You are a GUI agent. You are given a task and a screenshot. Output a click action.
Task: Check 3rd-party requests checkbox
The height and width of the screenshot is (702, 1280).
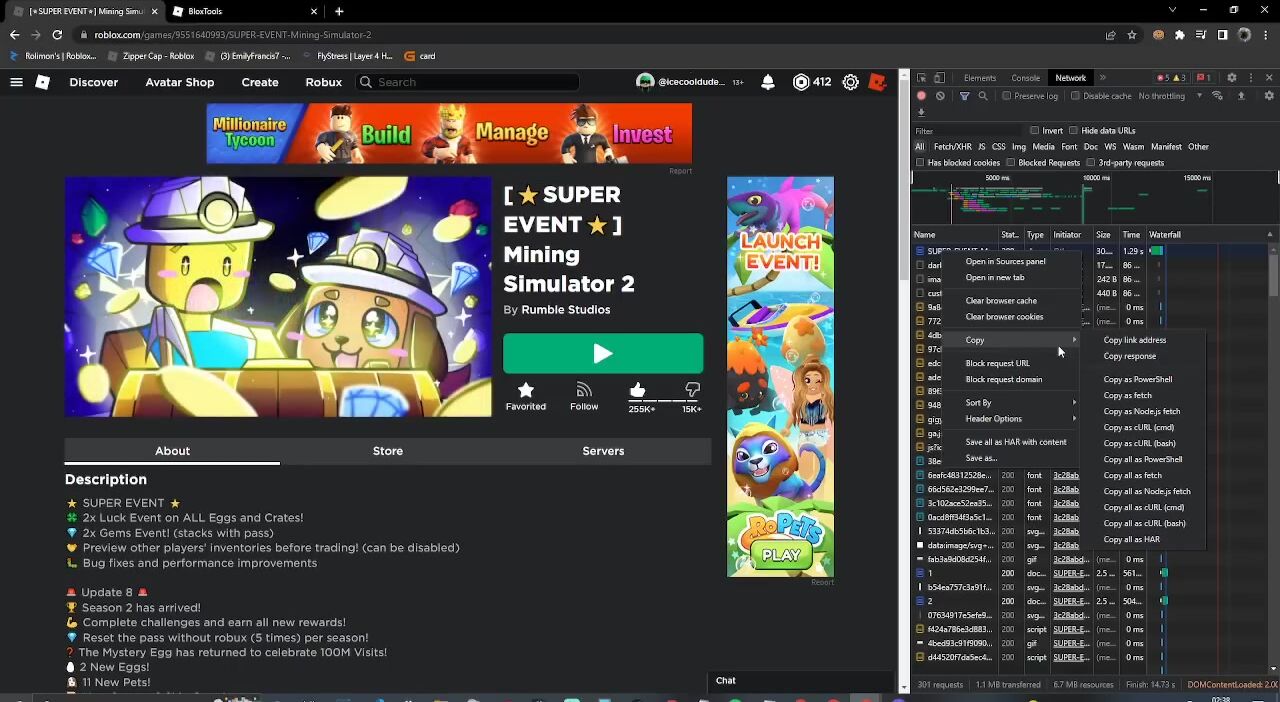1091,162
